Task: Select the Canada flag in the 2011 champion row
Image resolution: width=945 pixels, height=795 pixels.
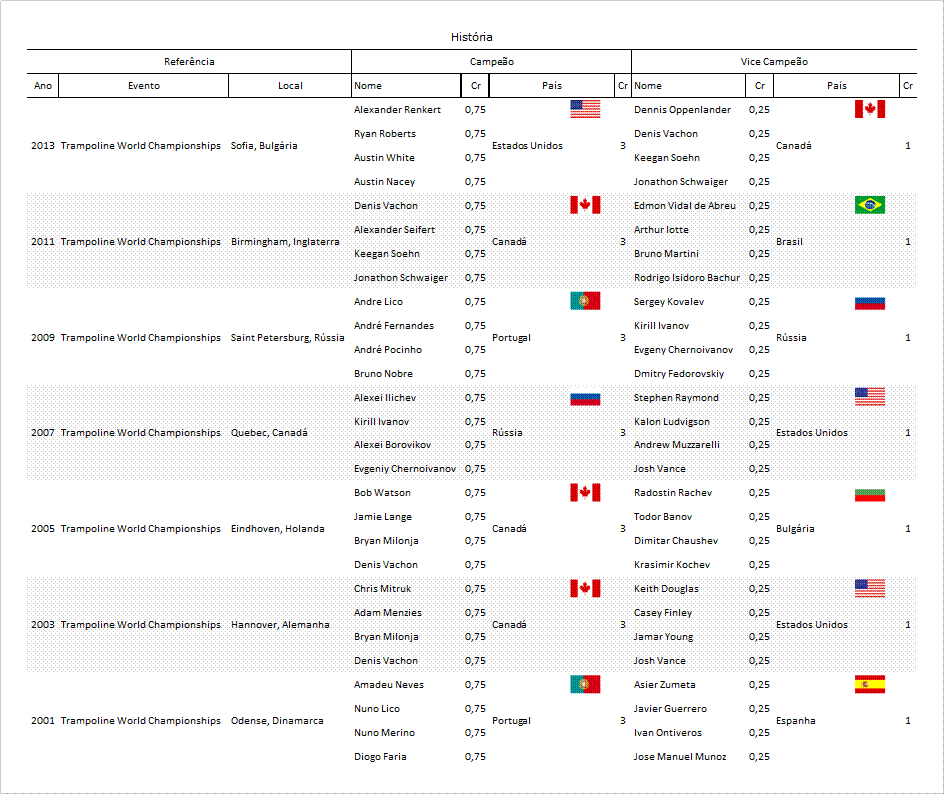Action: pyautogui.click(x=585, y=205)
